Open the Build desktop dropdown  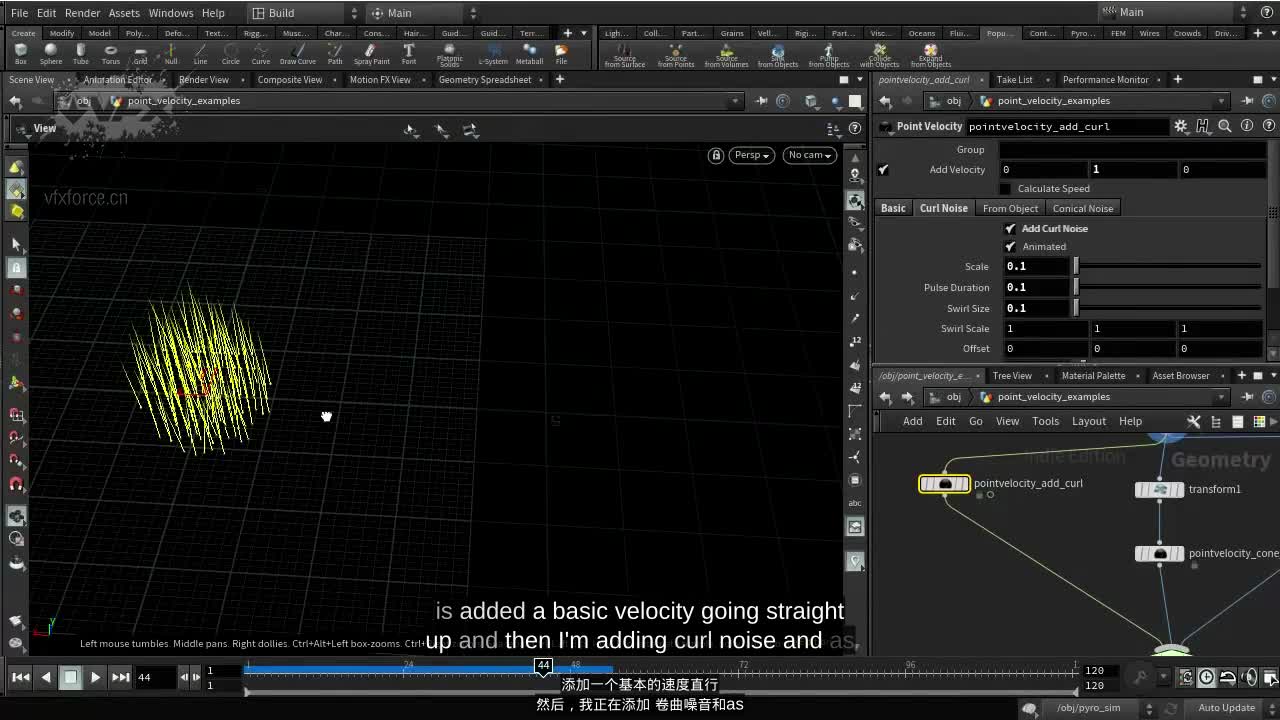point(303,13)
